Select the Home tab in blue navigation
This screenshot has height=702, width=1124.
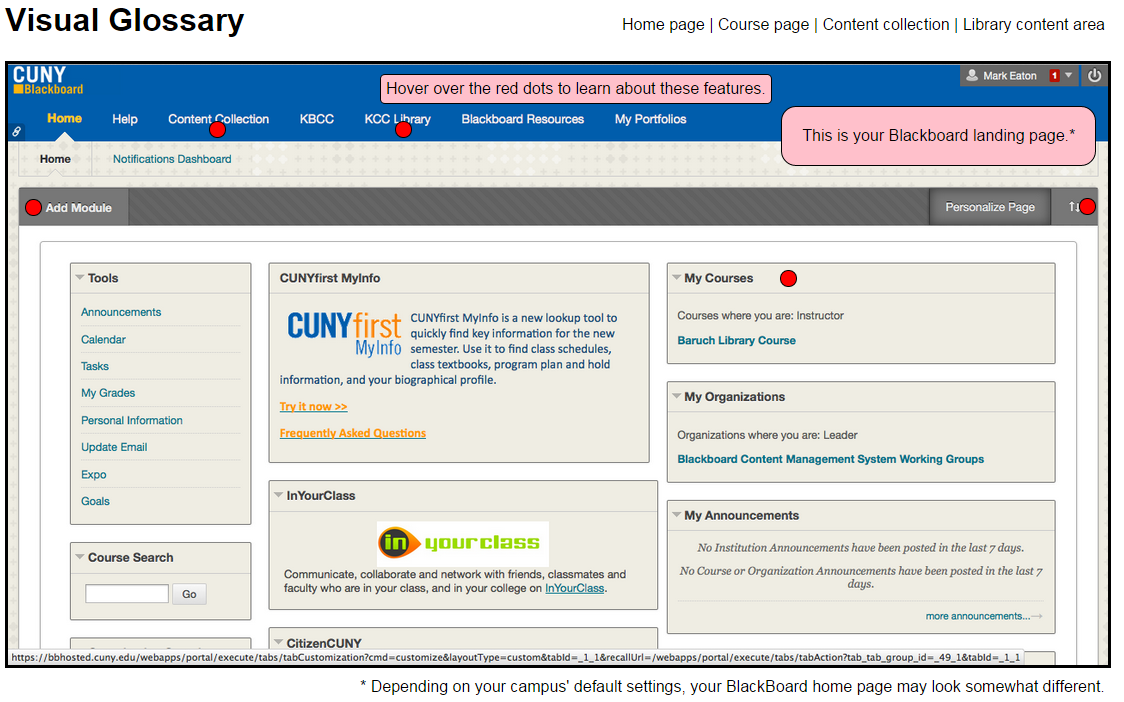(x=65, y=118)
